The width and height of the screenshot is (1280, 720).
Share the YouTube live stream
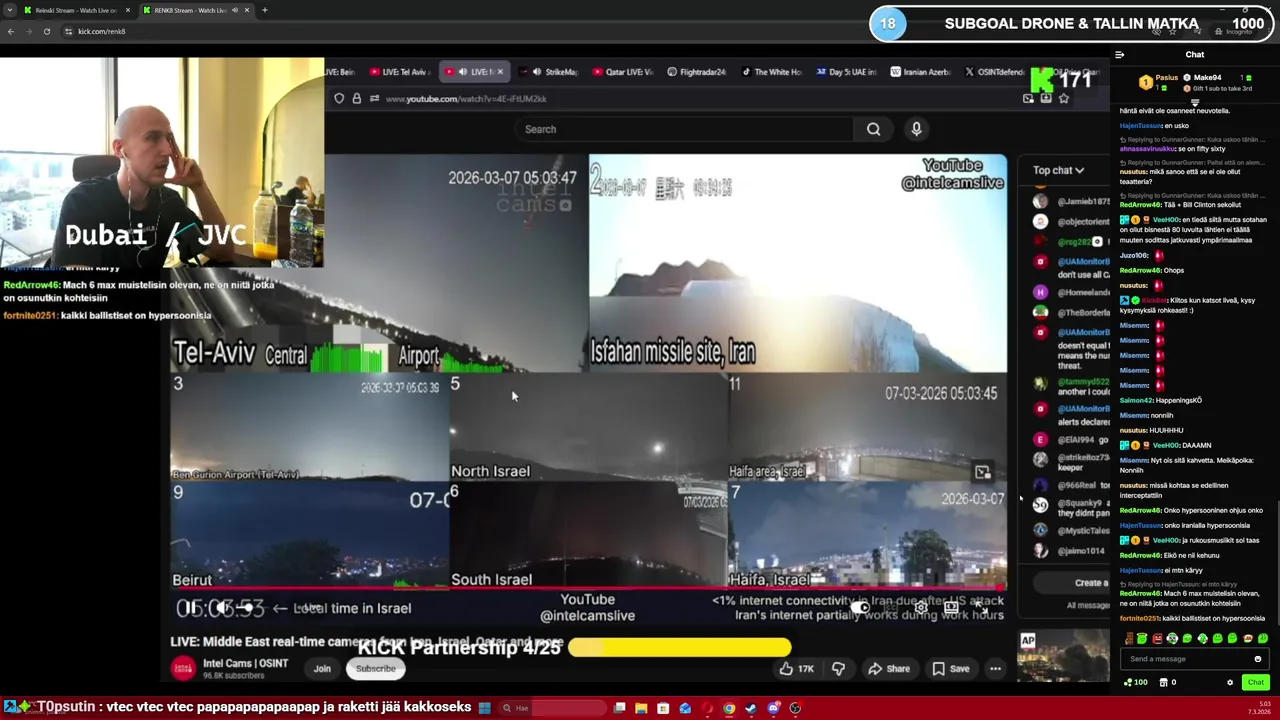pos(889,669)
